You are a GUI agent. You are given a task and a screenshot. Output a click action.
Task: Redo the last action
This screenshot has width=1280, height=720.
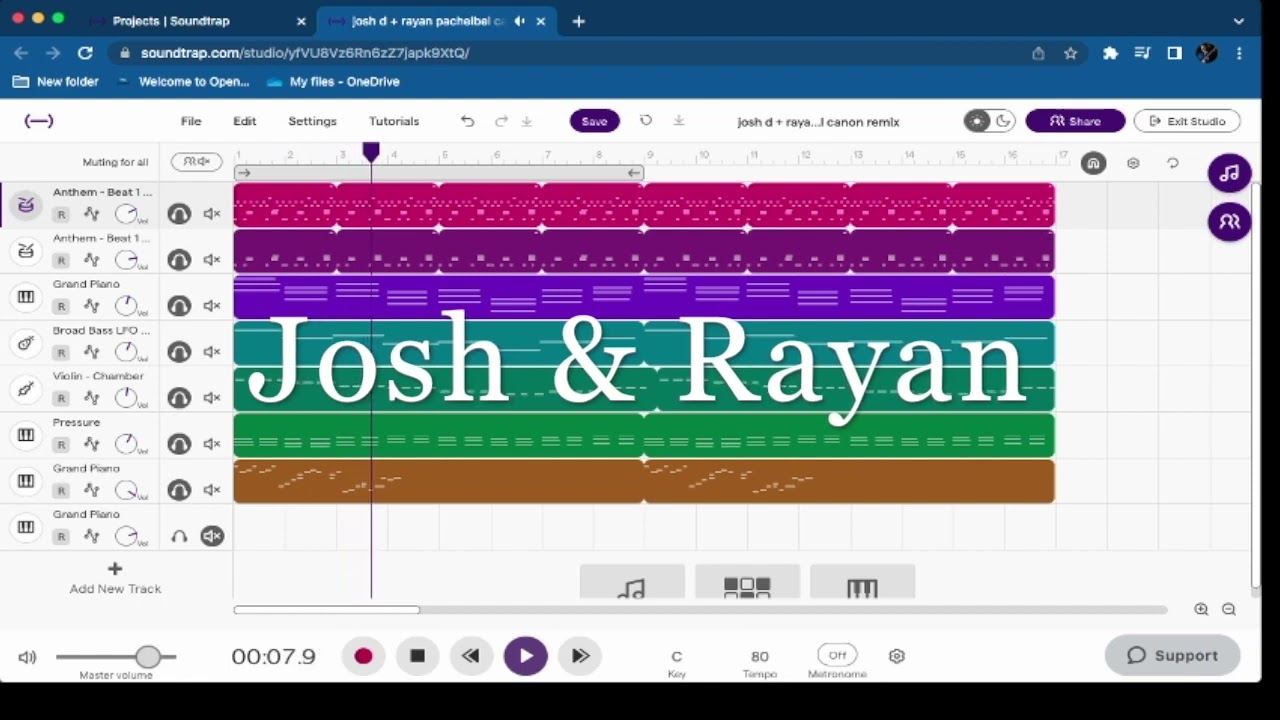[501, 121]
